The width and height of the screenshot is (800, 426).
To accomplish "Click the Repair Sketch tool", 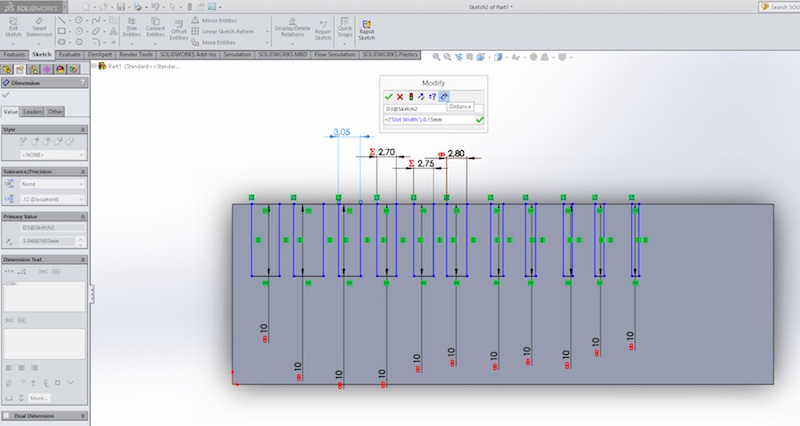I will (x=323, y=30).
